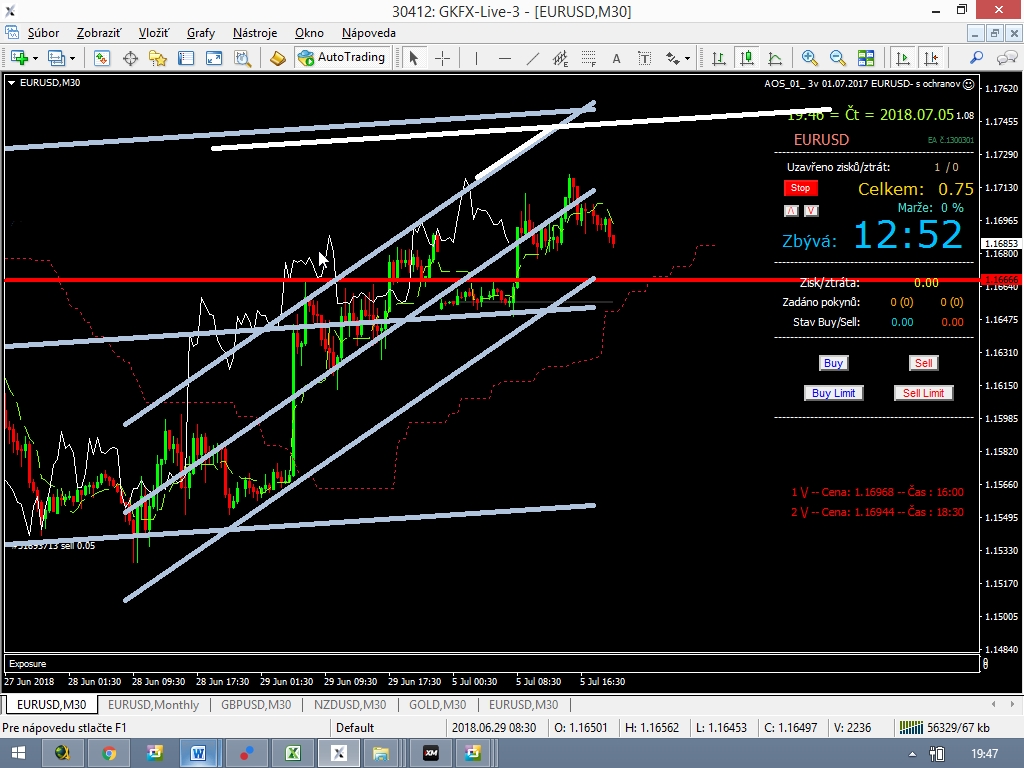Switch to the GBPUSD,M30 chart tab

pos(256,705)
